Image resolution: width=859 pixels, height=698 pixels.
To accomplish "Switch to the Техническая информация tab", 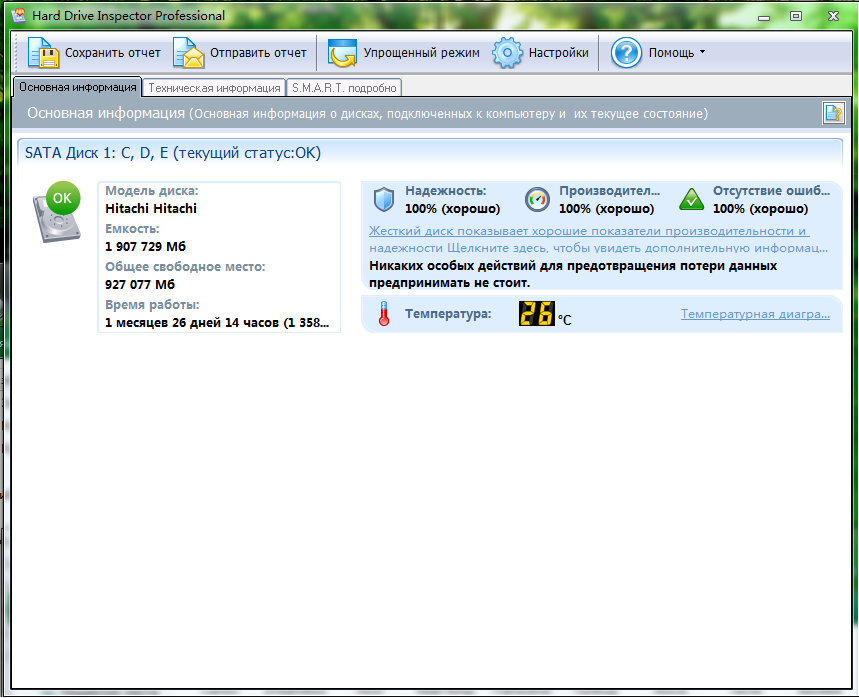I will (x=214, y=88).
